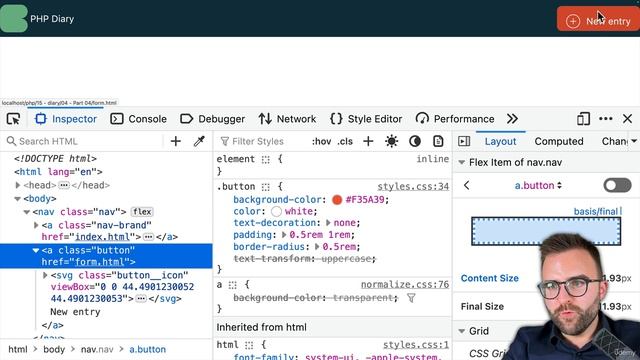
Task: Toggle responsive design mode icon
Action: 583,119
